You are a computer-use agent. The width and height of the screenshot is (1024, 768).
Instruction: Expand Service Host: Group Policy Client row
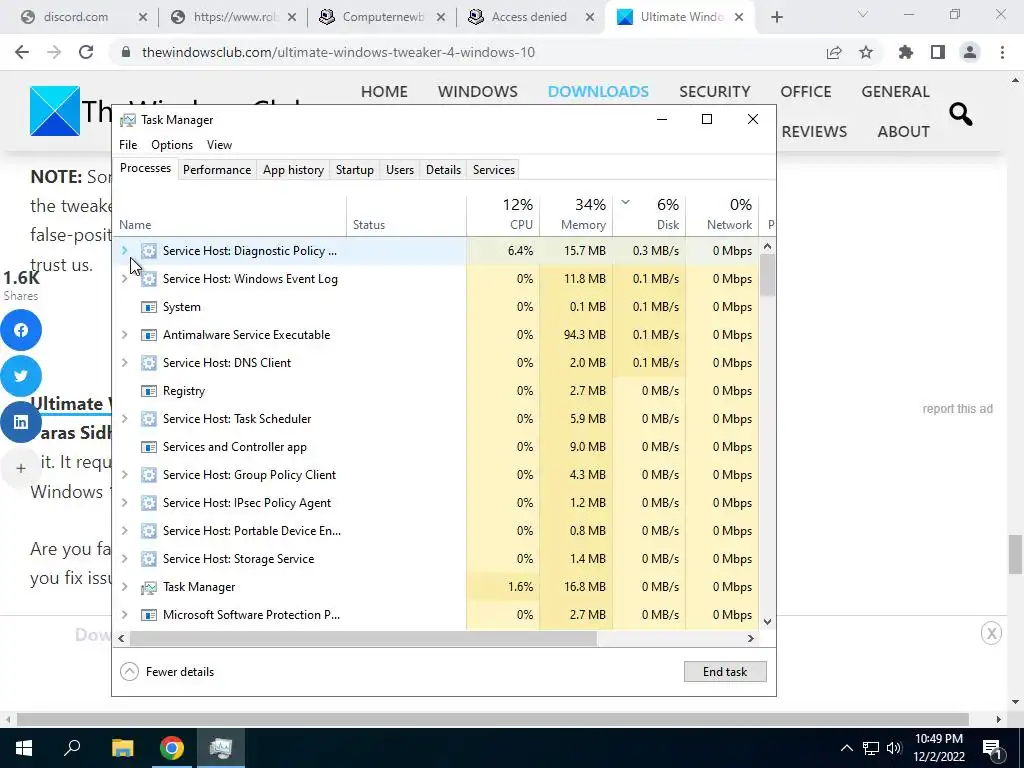click(x=124, y=475)
